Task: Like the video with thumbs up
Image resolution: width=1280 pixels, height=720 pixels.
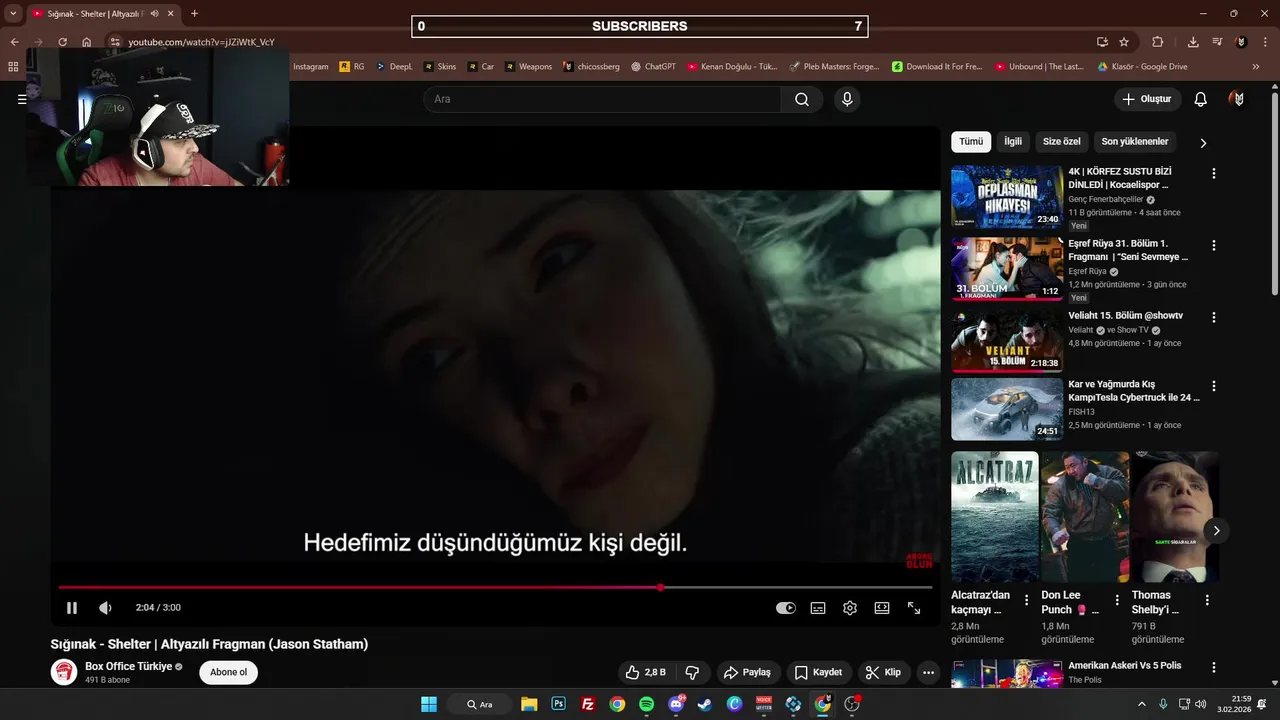Action: click(646, 672)
